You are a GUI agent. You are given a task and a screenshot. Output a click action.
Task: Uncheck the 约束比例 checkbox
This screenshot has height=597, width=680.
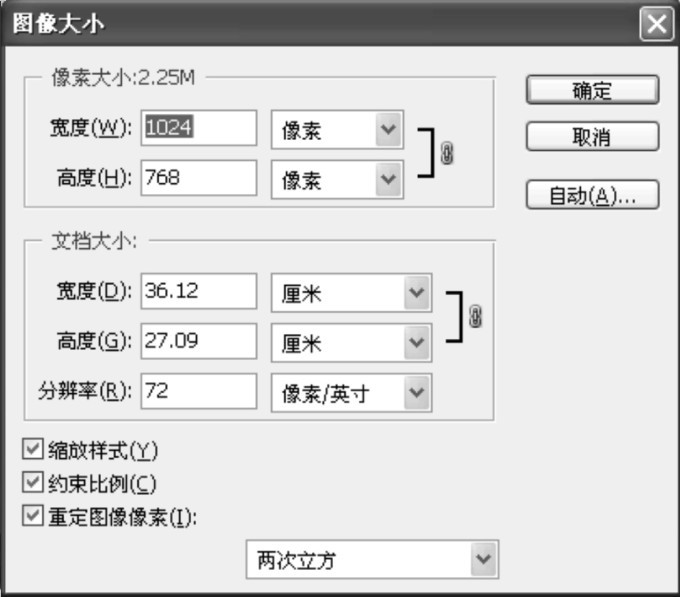[33, 483]
